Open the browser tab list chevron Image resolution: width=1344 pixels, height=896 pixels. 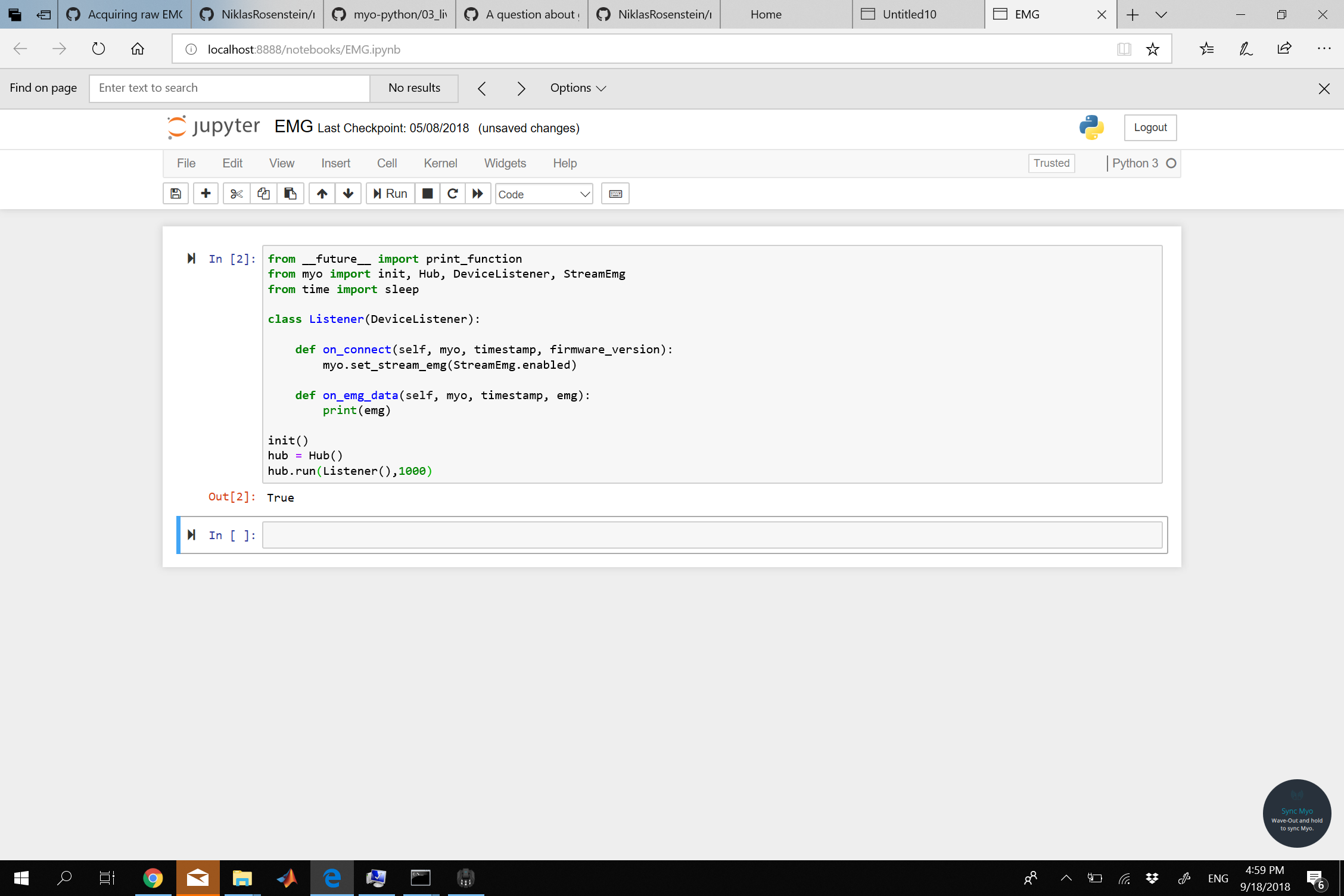tap(1161, 14)
